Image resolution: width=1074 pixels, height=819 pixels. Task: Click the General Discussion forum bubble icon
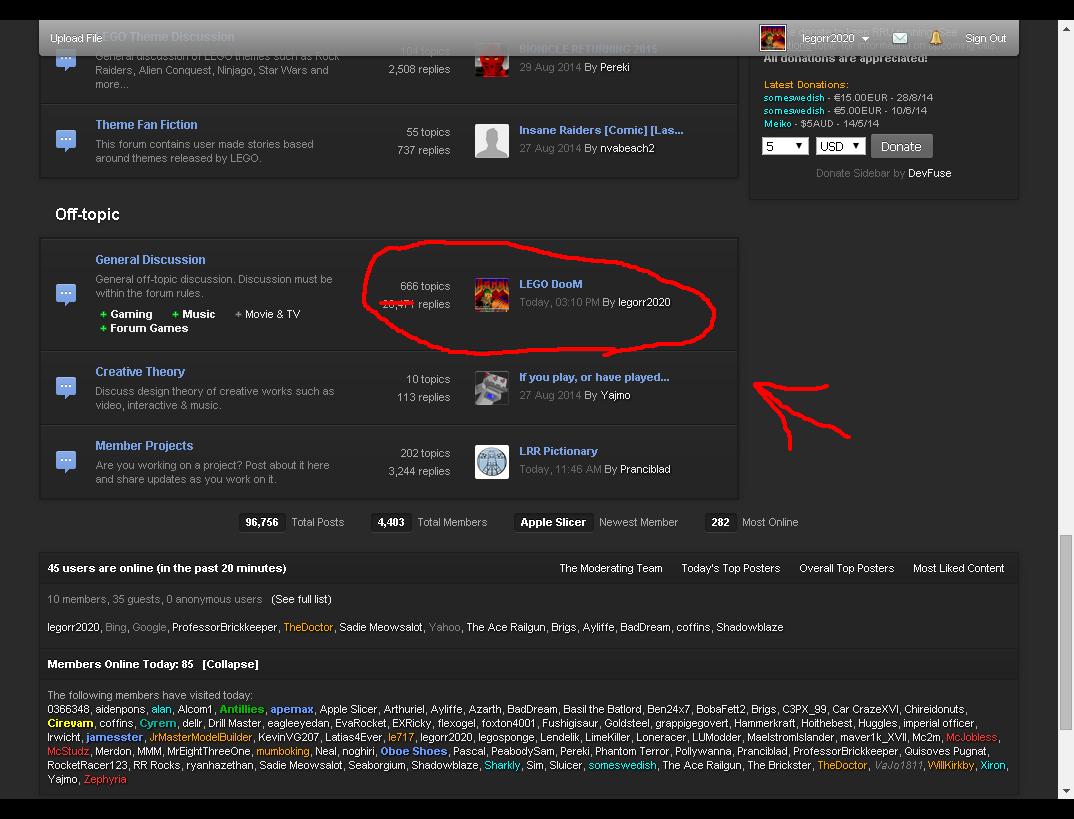pos(66,294)
